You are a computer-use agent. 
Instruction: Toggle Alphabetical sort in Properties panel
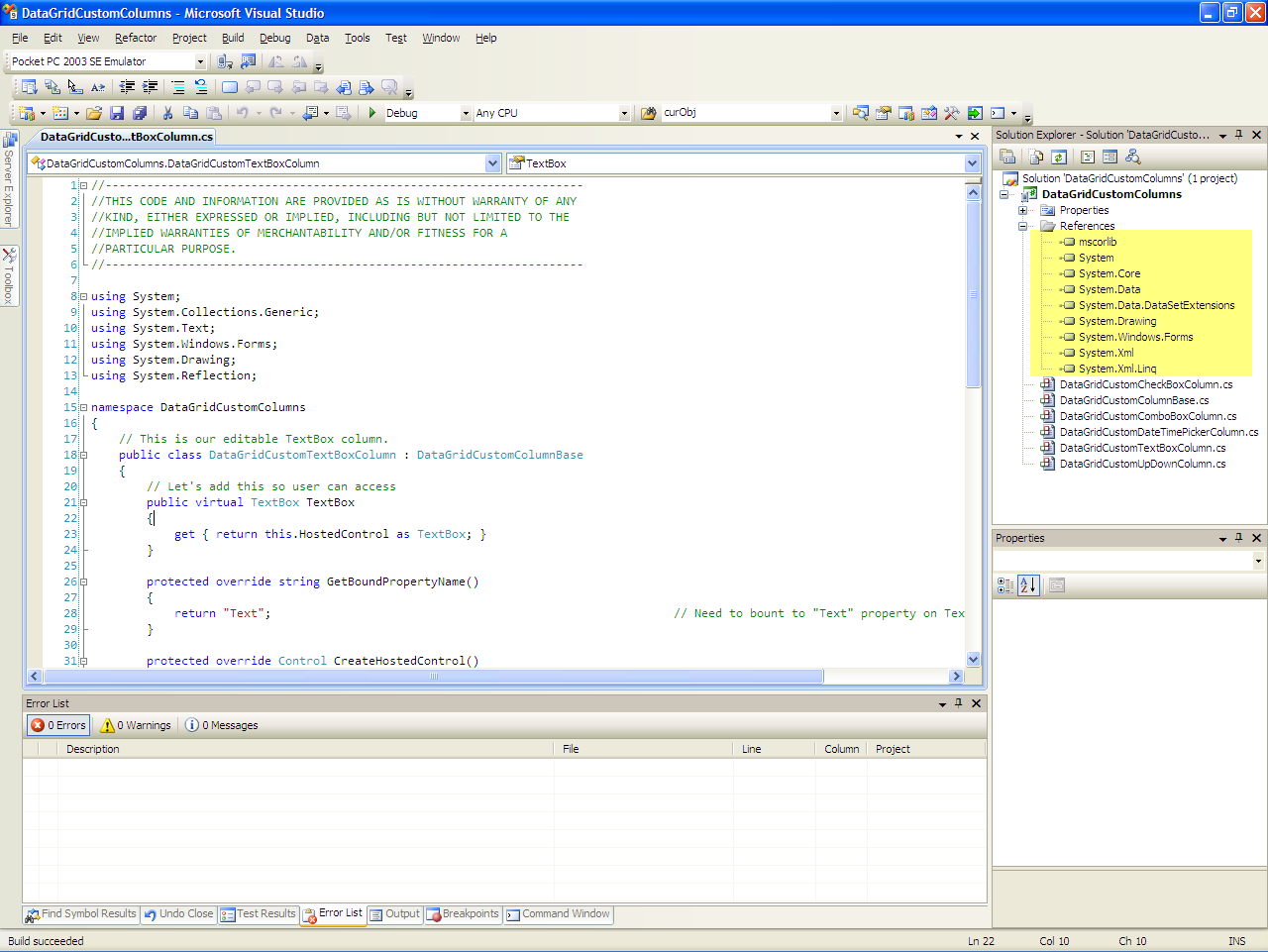1028,585
